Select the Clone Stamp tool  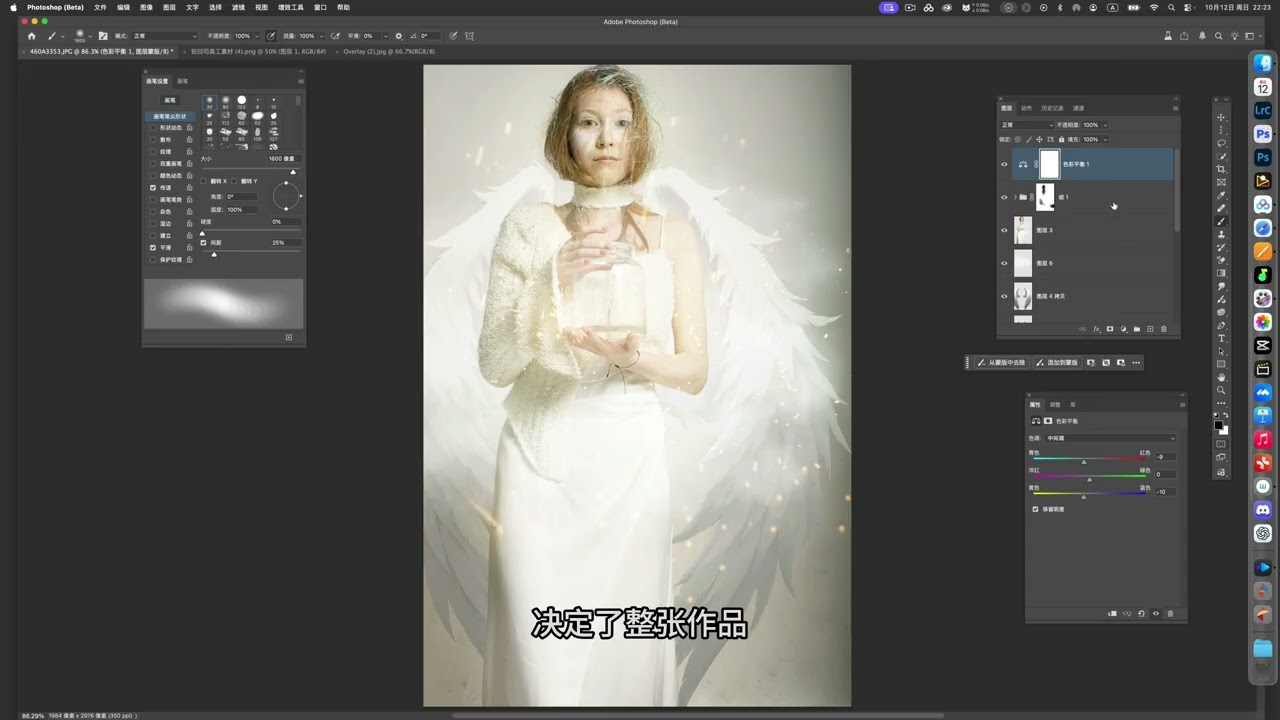point(1221,234)
